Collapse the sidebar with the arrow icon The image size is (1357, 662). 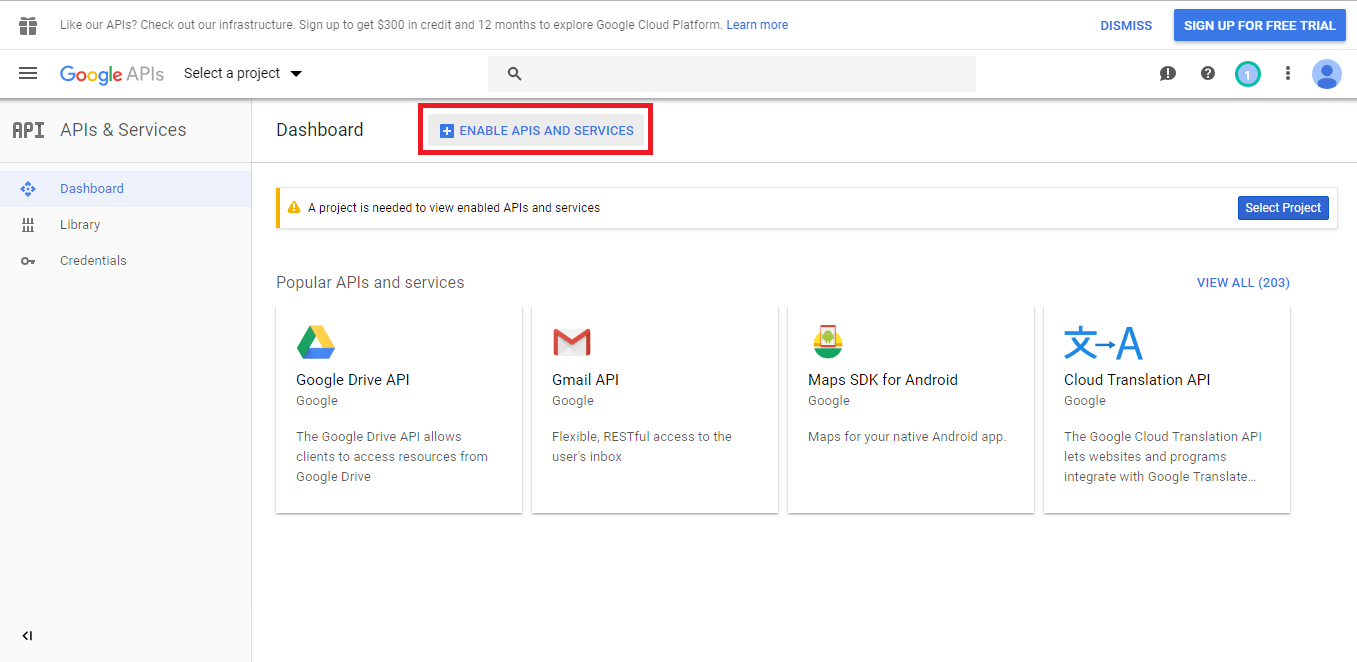point(27,636)
